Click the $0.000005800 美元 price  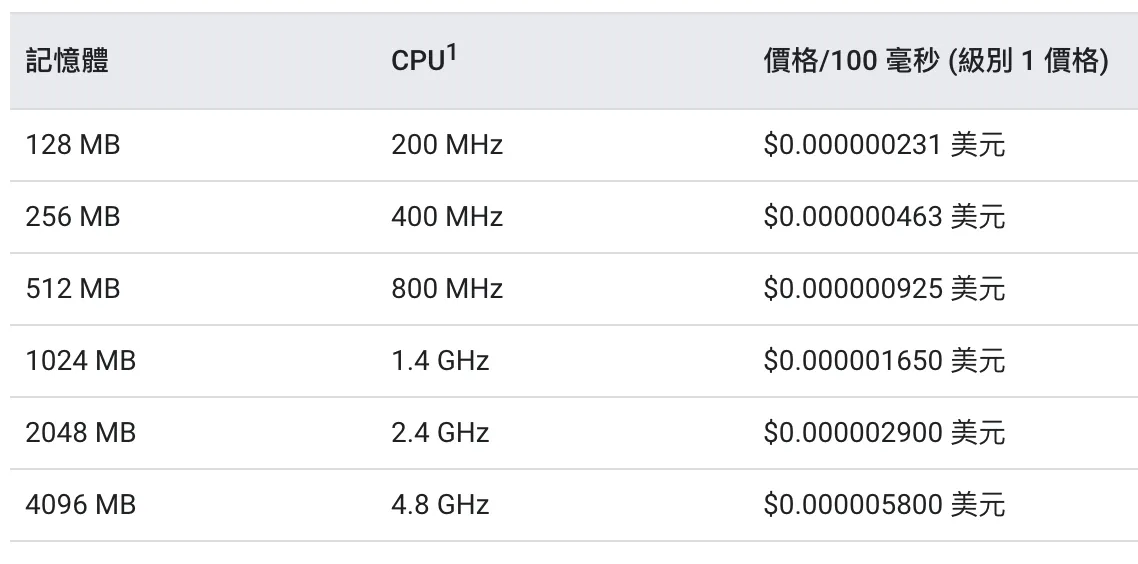click(x=884, y=505)
